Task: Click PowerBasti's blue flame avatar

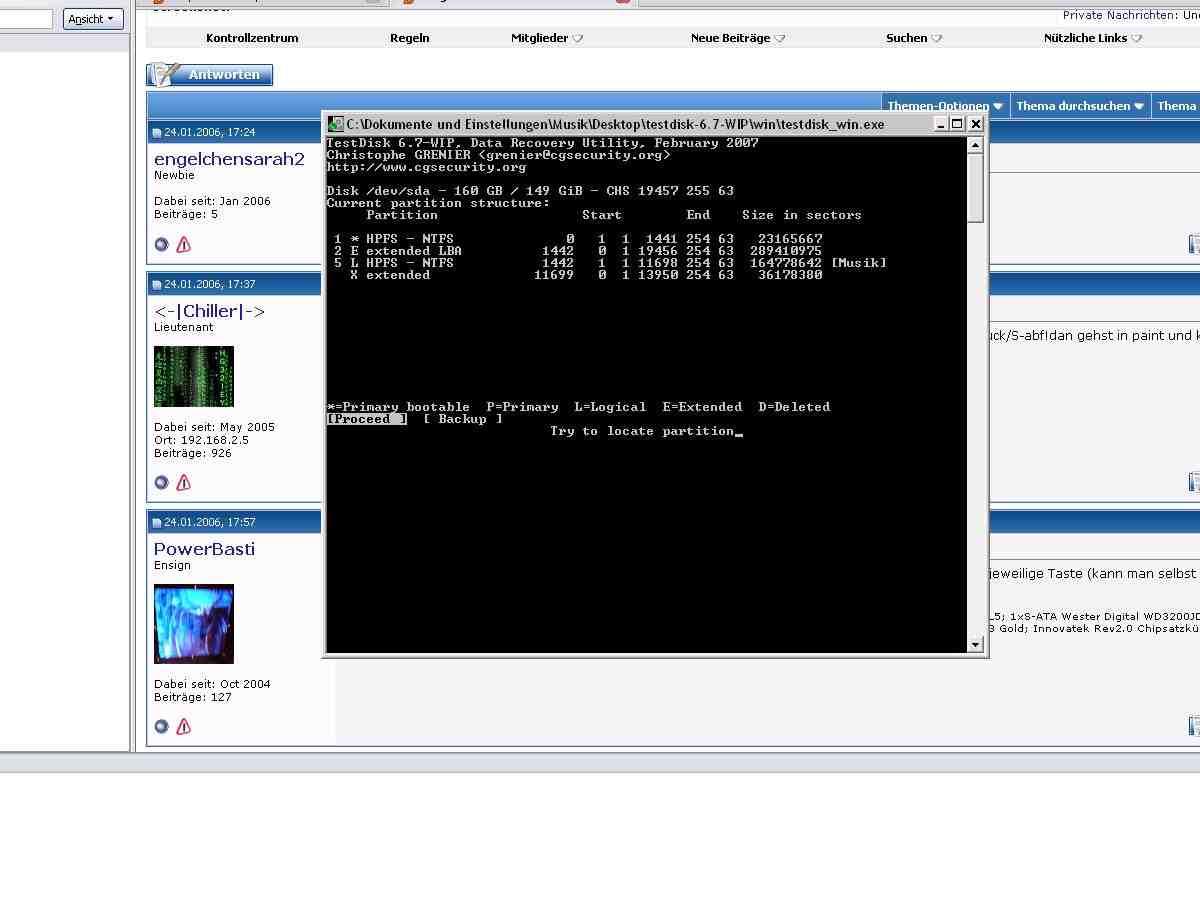Action: [x=194, y=624]
